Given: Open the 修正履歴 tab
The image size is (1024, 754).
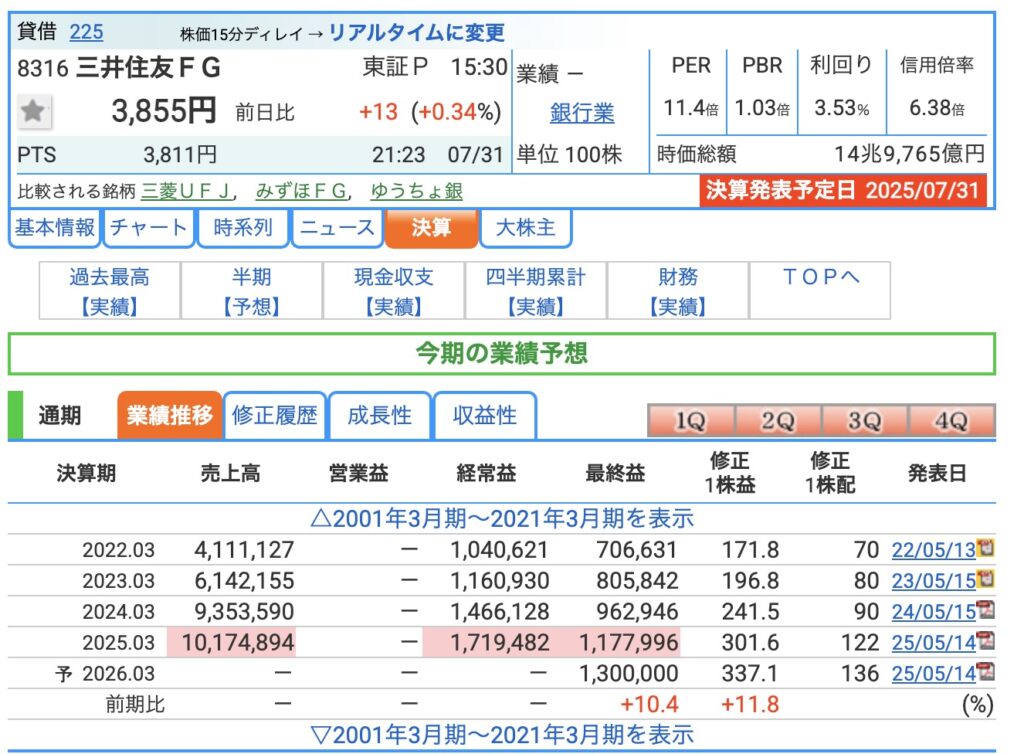Looking at the screenshot, I should (x=275, y=415).
